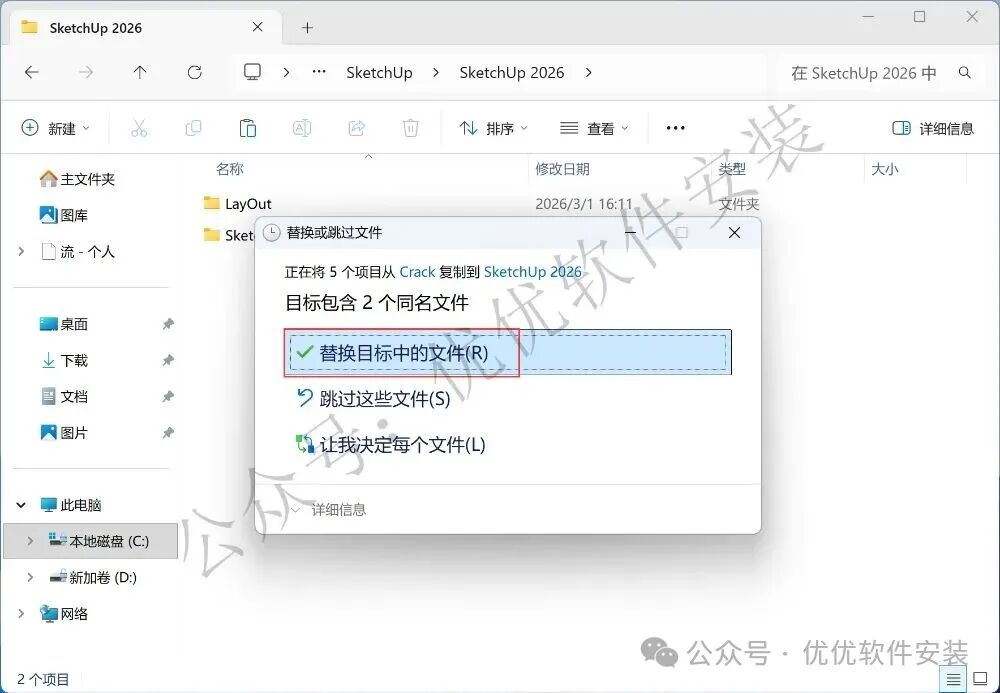
Task: Click the search magnifier icon
Action: coord(964,73)
